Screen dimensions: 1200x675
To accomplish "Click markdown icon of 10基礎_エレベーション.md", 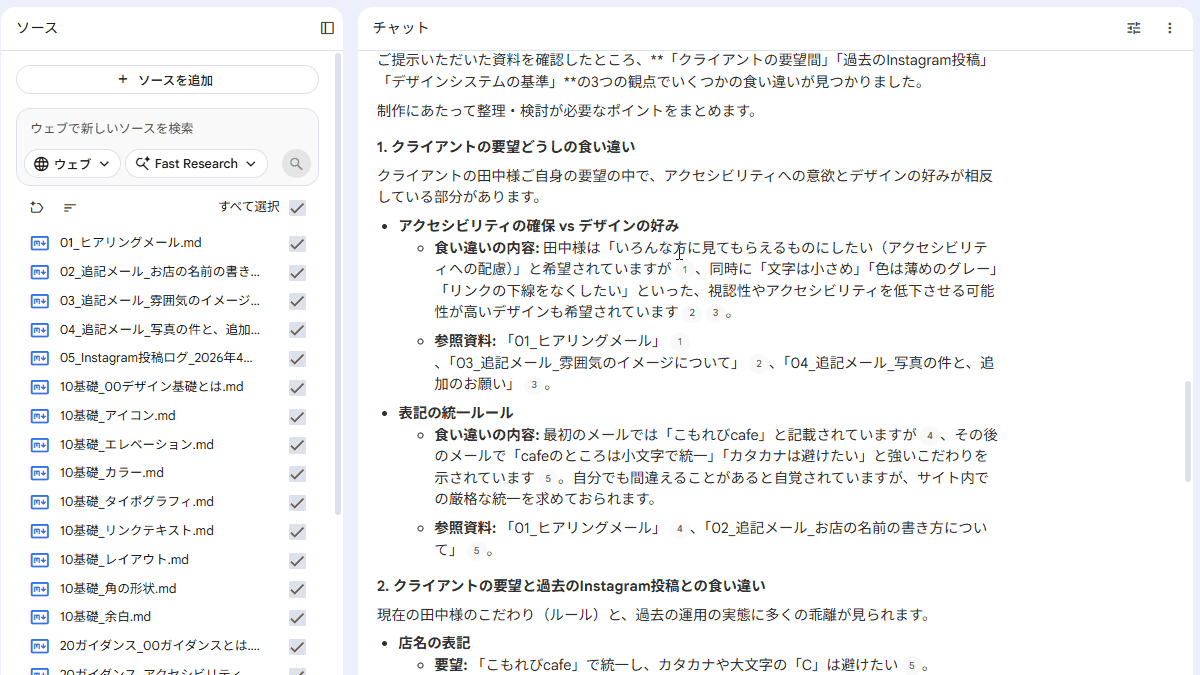I will point(40,445).
